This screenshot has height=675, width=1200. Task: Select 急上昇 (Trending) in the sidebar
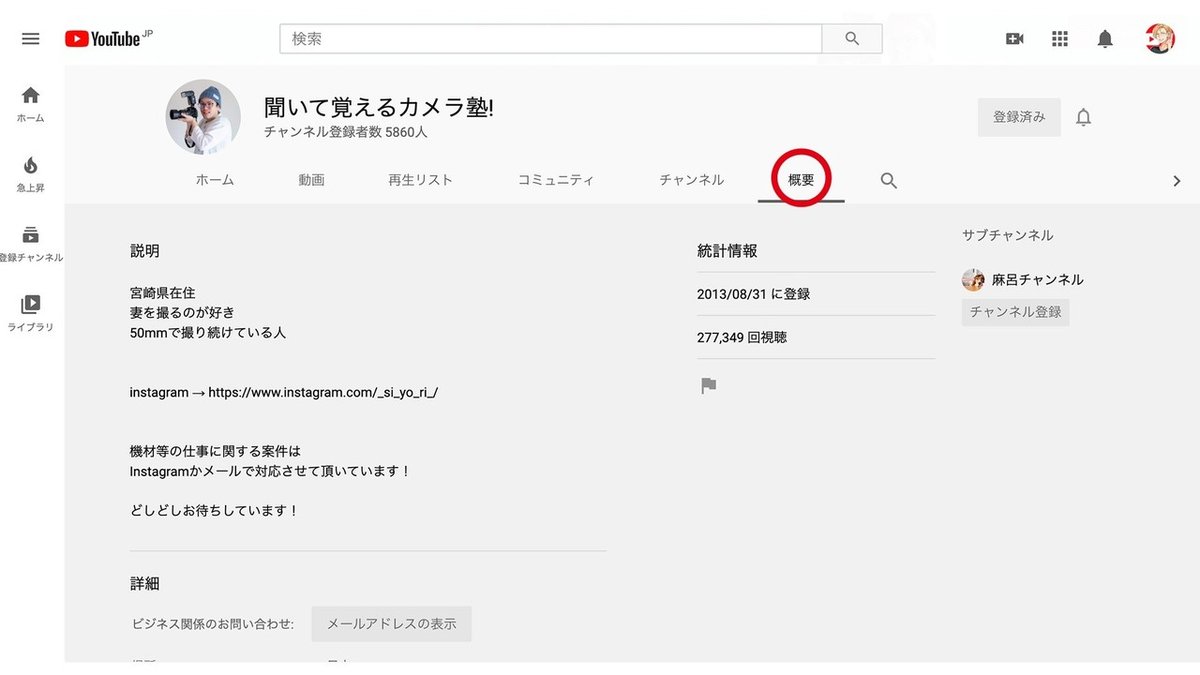(30, 166)
